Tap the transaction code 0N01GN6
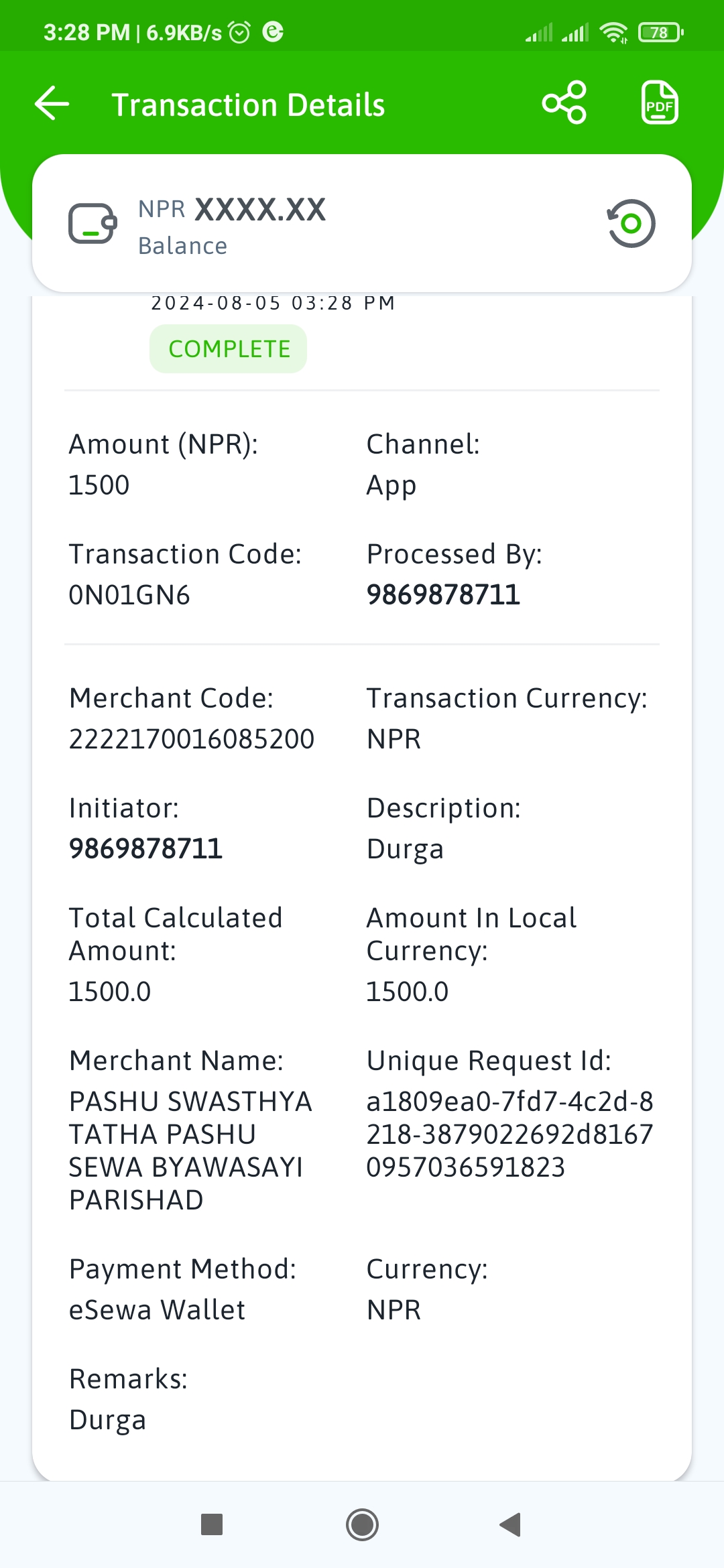This screenshot has width=724, height=1568. point(129,595)
